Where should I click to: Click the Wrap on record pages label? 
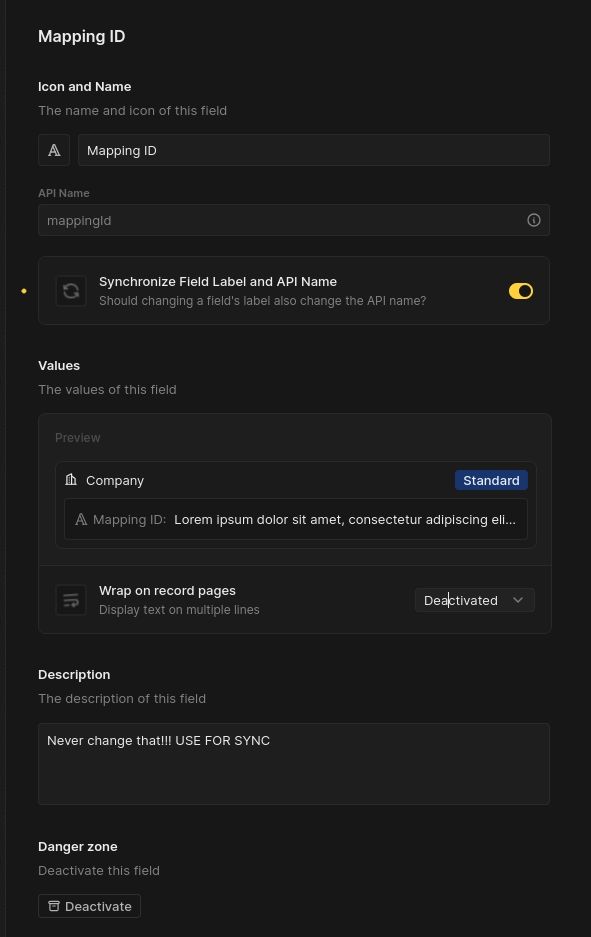tap(167, 590)
